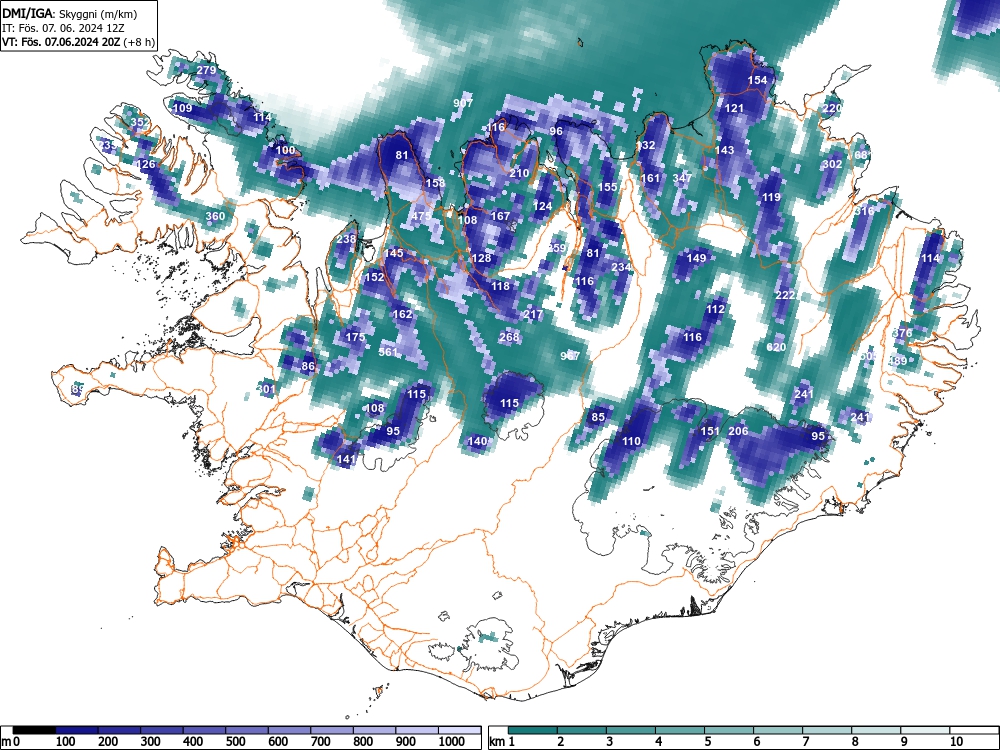The image size is (1000, 750).
Task: Click the visibility value 302 on the map
Action: pyautogui.click(x=832, y=164)
